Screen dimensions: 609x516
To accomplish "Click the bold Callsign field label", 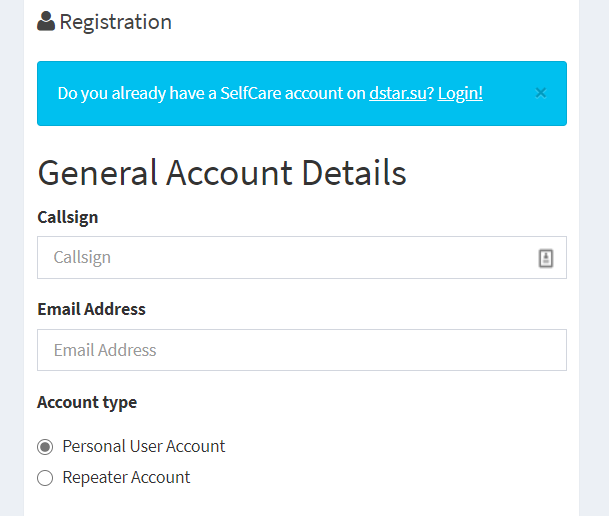I will pos(68,218).
